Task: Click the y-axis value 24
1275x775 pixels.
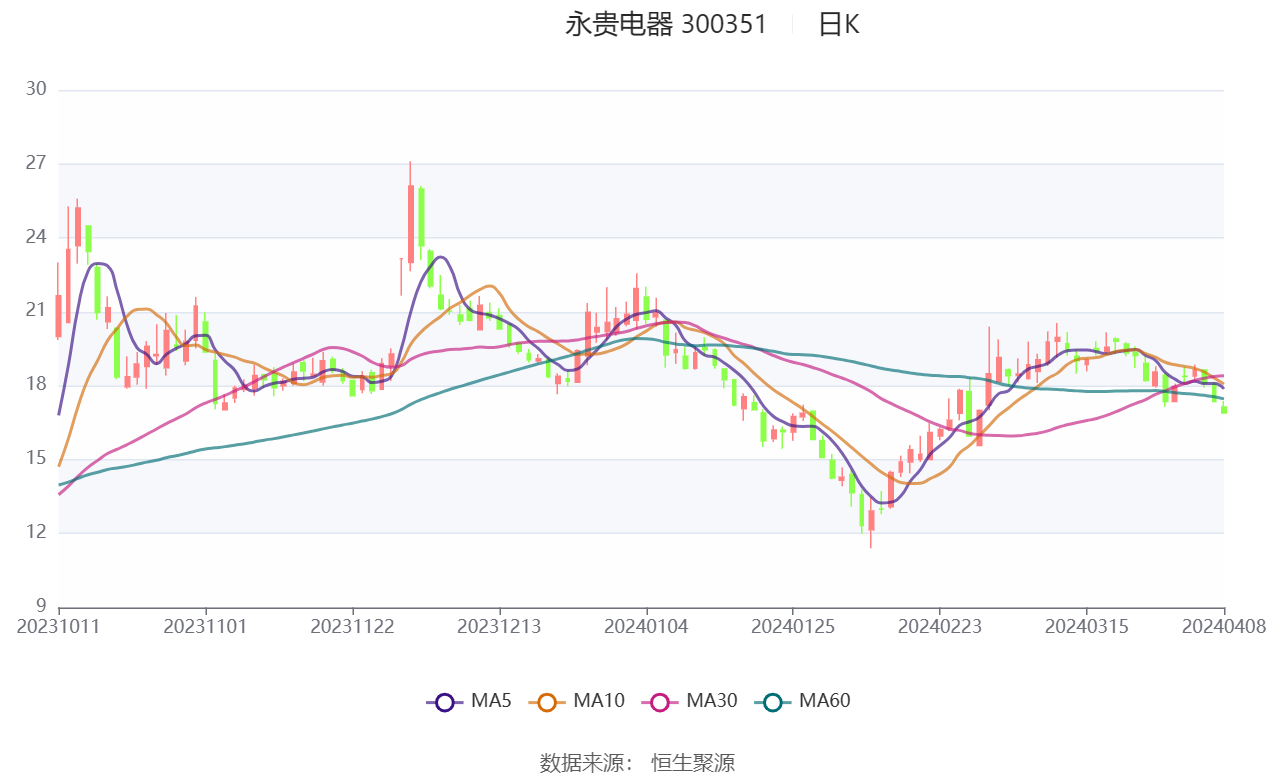Action: coord(36,237)
